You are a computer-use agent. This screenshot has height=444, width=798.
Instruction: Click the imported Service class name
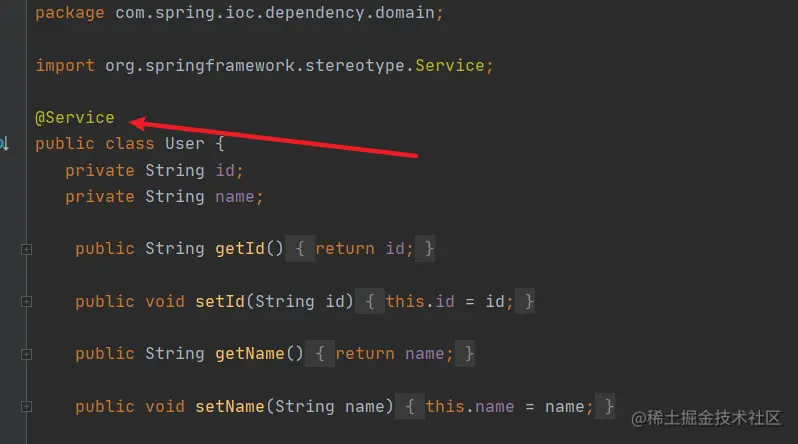[x=449, y=66]
